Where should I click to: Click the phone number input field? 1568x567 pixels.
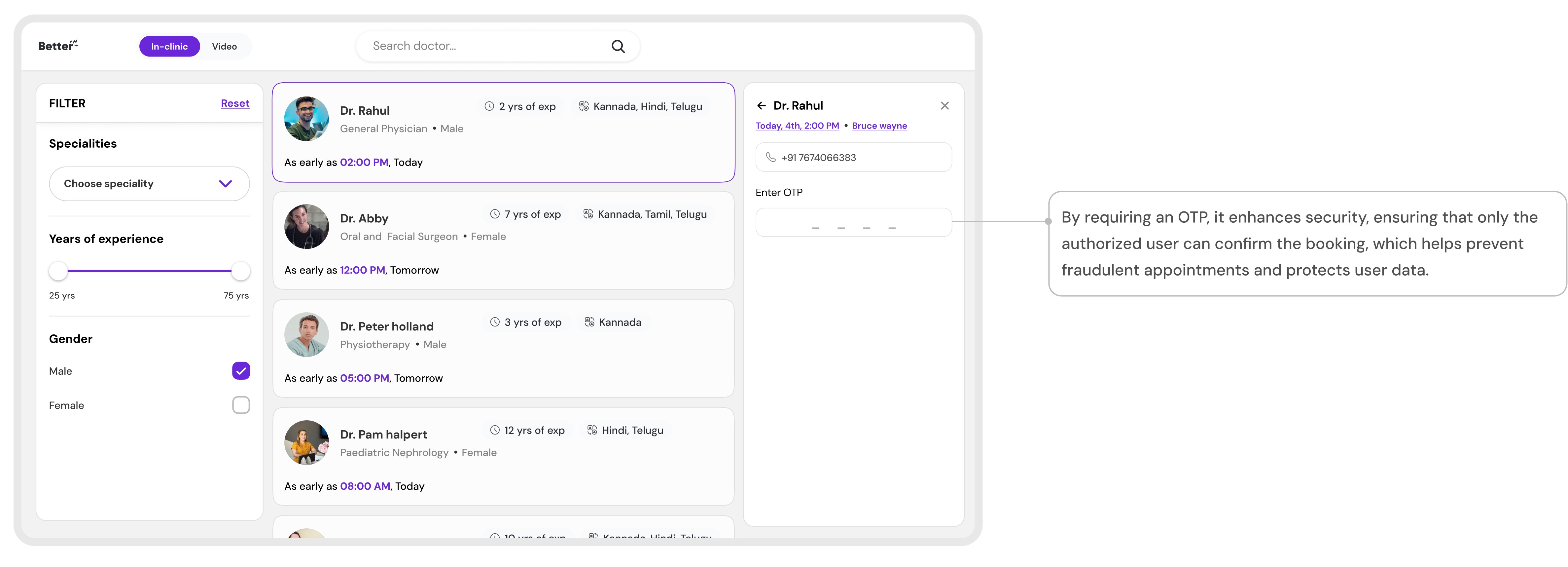pyautogui.click(x=853, y=157)
